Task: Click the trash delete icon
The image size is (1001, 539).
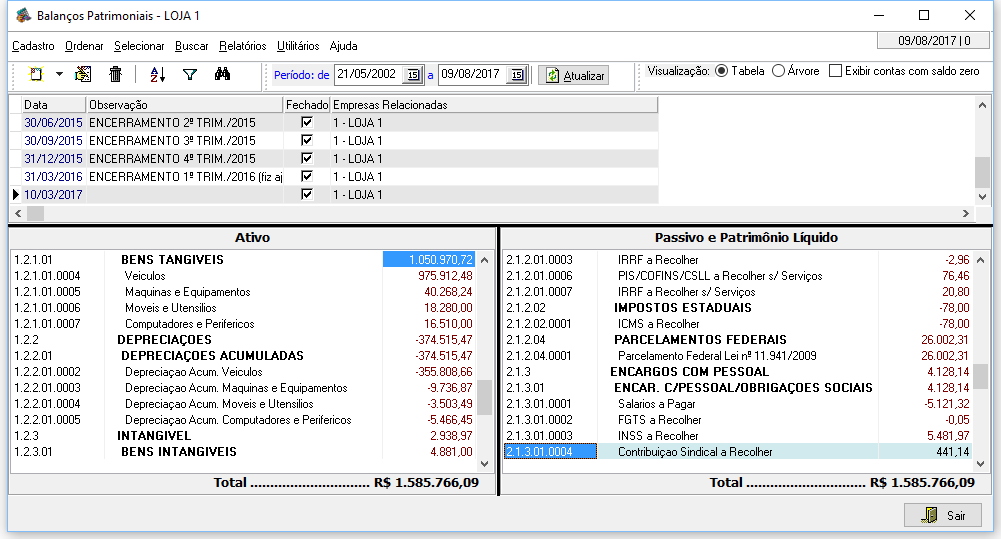Action: pos(115,75)
